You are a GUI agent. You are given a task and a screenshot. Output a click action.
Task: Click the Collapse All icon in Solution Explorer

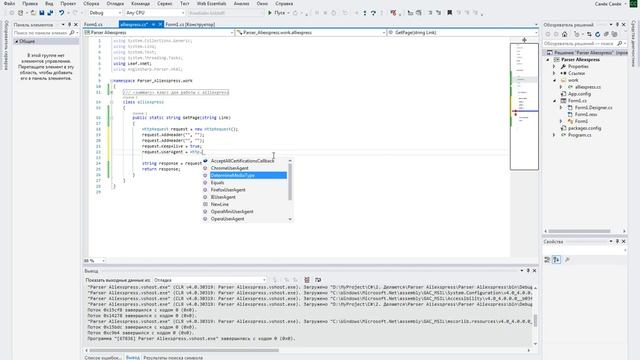(x=606, y=34)
